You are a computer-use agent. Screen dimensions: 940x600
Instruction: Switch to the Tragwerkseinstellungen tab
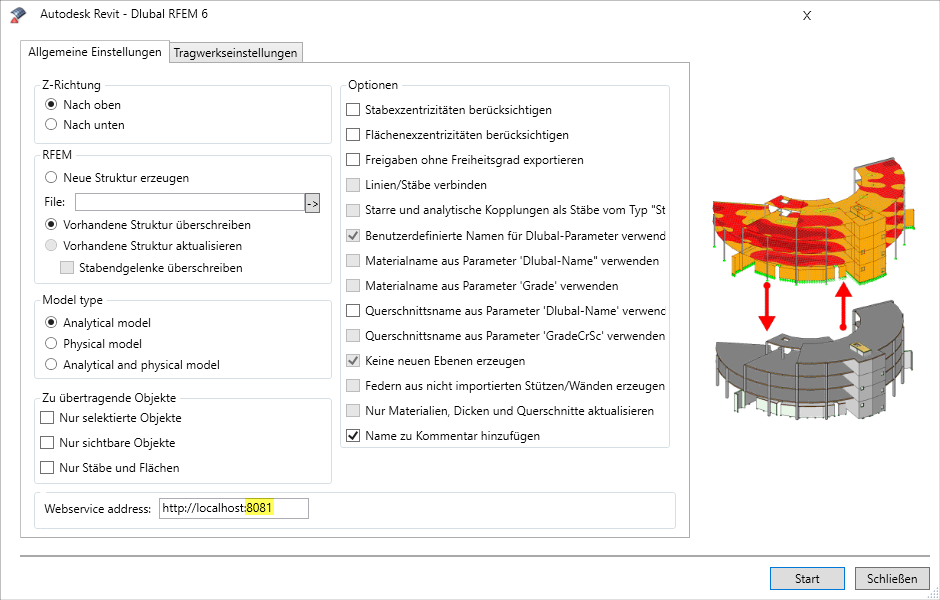click(236, 51)
